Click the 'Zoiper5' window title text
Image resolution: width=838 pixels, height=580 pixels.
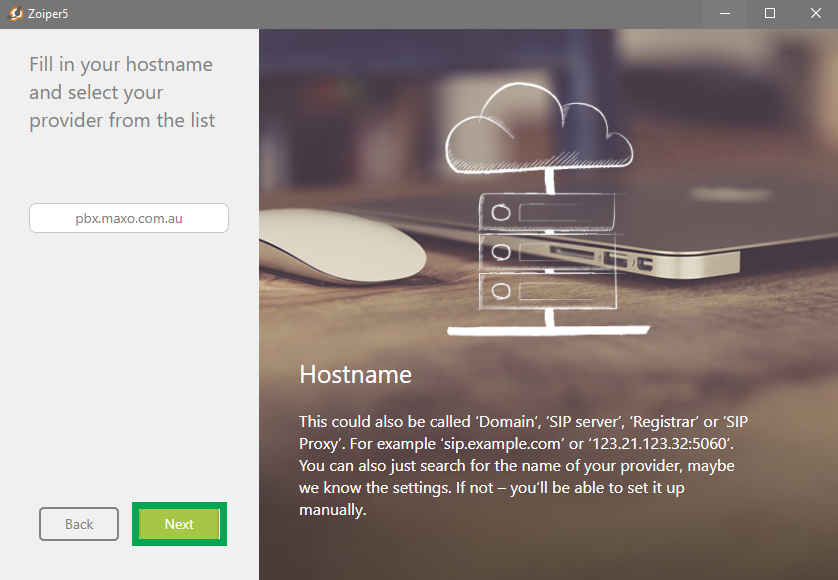pos(48,14)
